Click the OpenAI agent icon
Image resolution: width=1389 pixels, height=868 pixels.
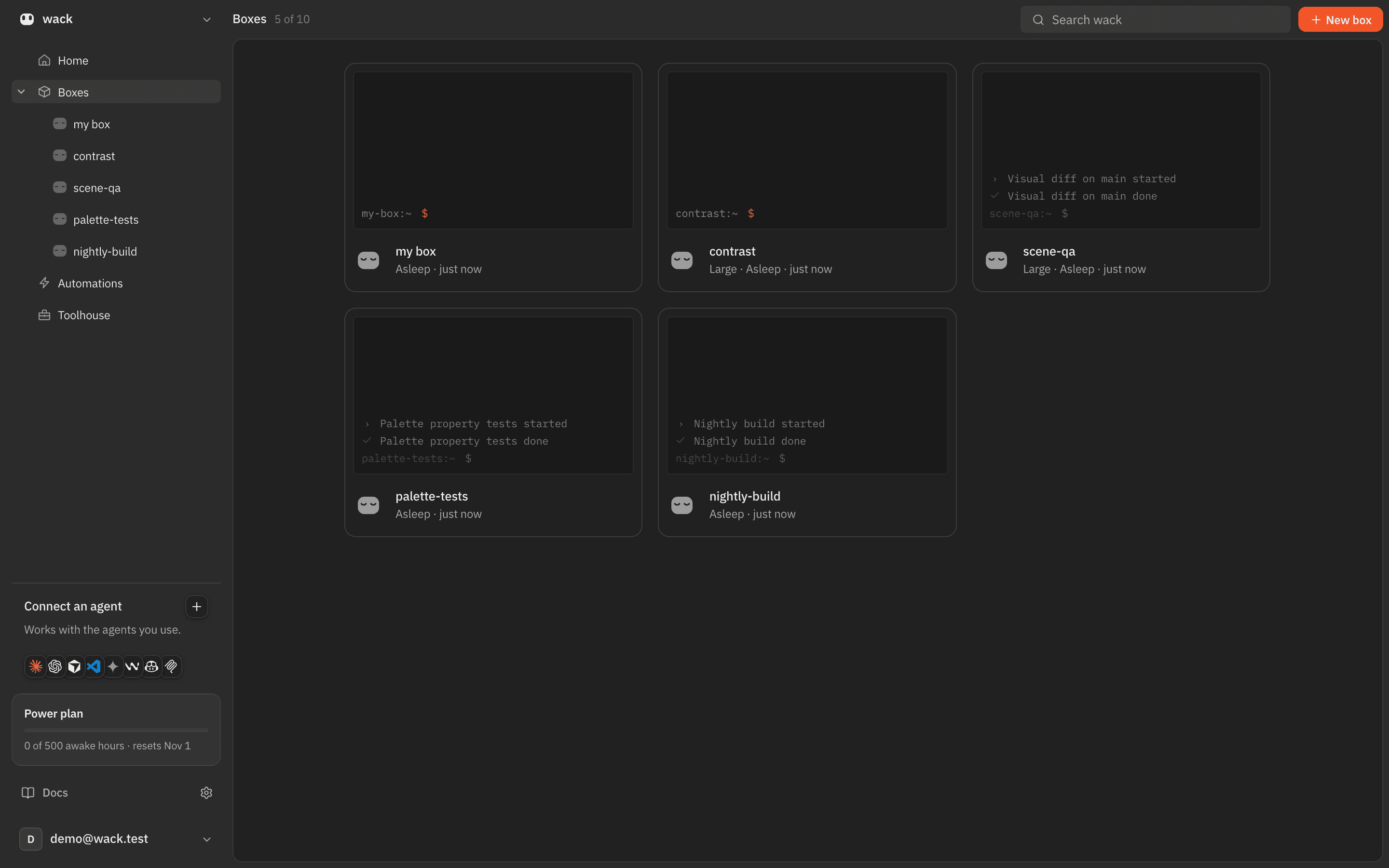55,666
